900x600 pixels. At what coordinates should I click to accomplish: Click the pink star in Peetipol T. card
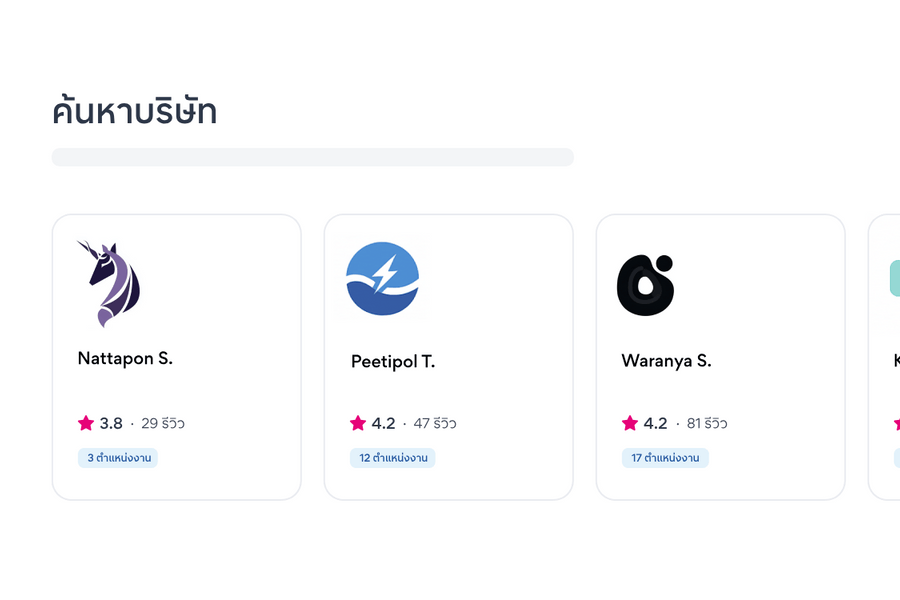(358, 423)
